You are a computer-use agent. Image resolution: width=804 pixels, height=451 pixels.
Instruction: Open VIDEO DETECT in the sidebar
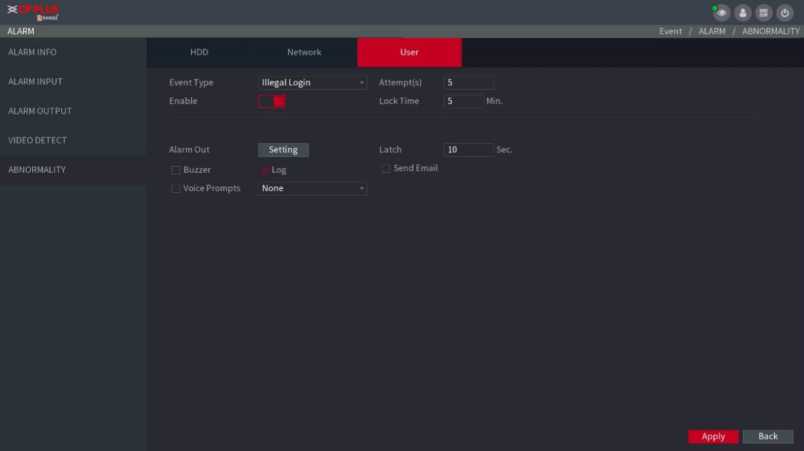click(x=38, y=140)
